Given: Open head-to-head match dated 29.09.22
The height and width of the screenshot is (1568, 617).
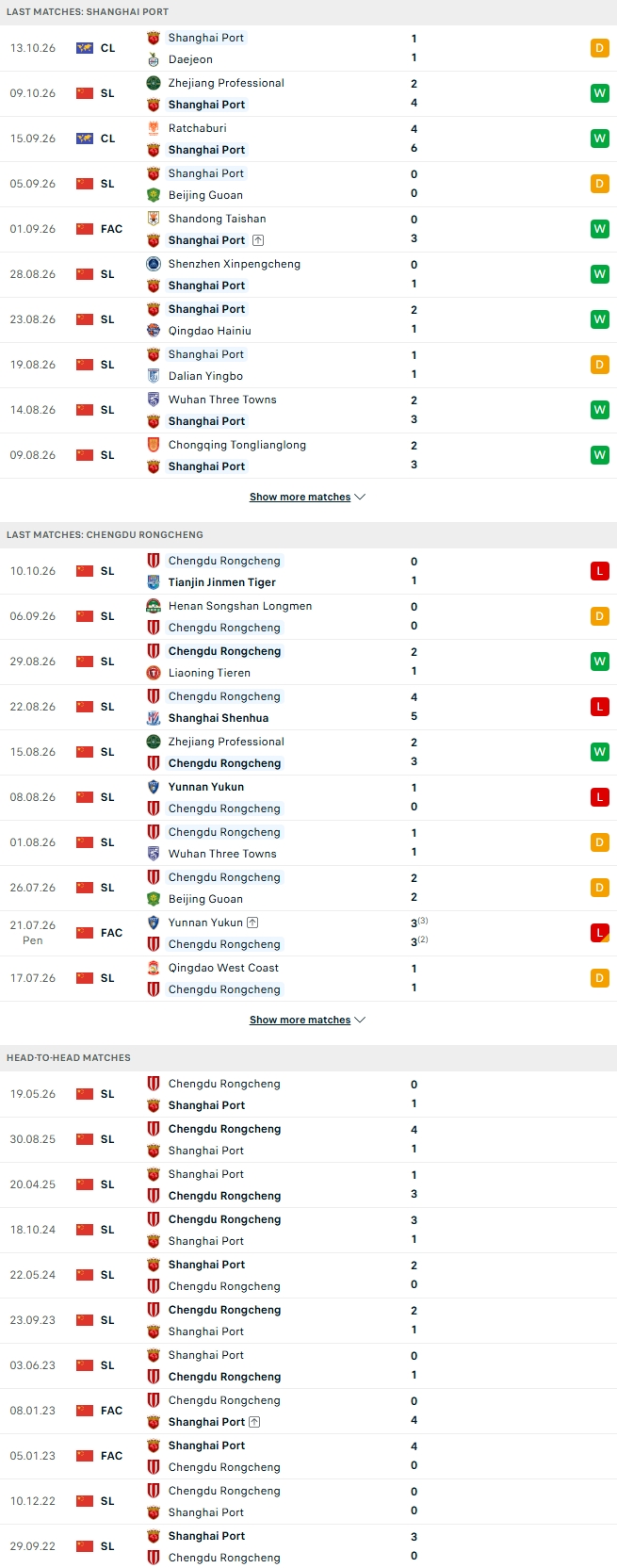Looking at the screenshot, I should pos(308,1546).
